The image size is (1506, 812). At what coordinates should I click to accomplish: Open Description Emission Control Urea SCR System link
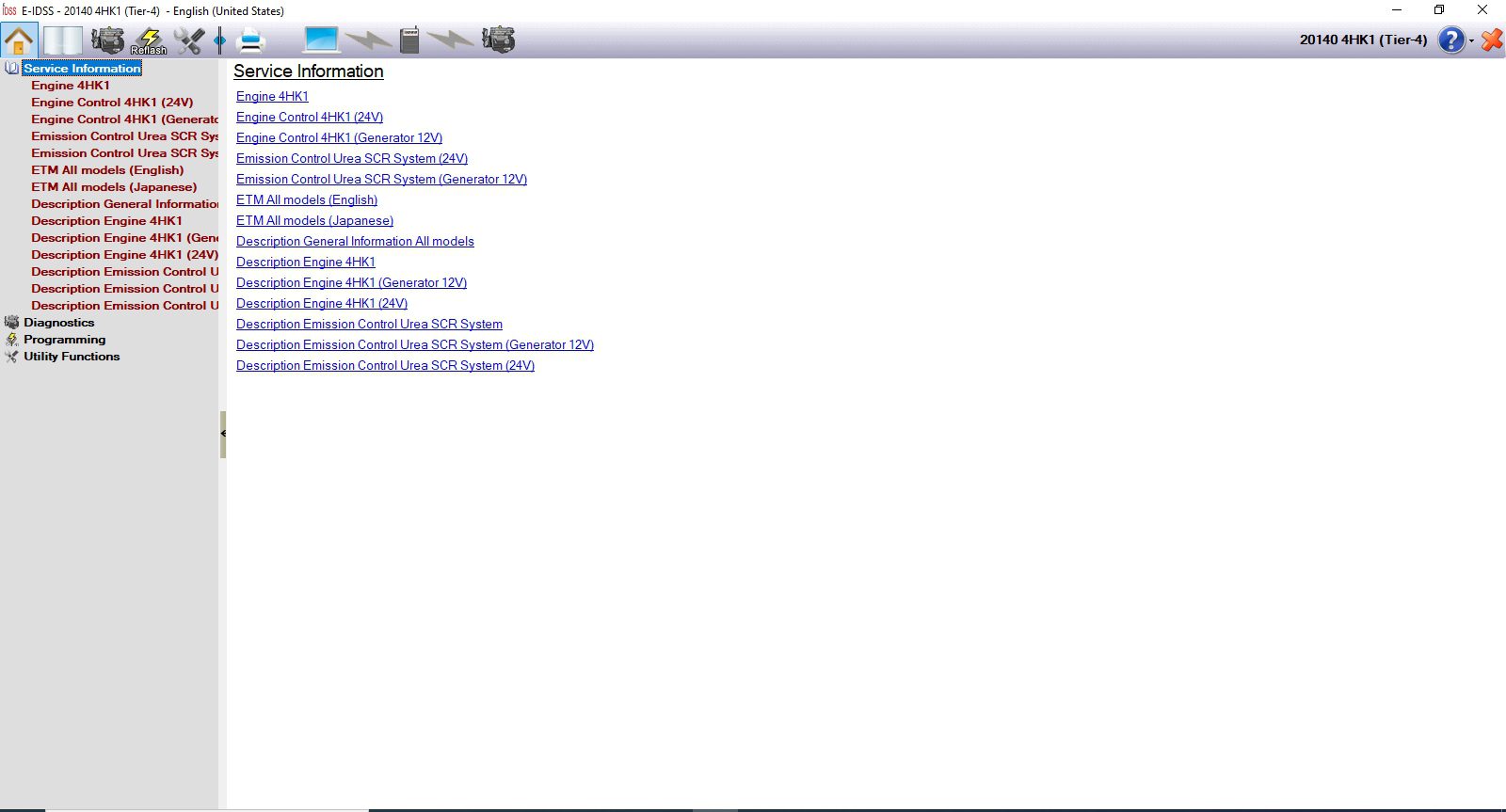pyautogui.click(x=369, y=324)
